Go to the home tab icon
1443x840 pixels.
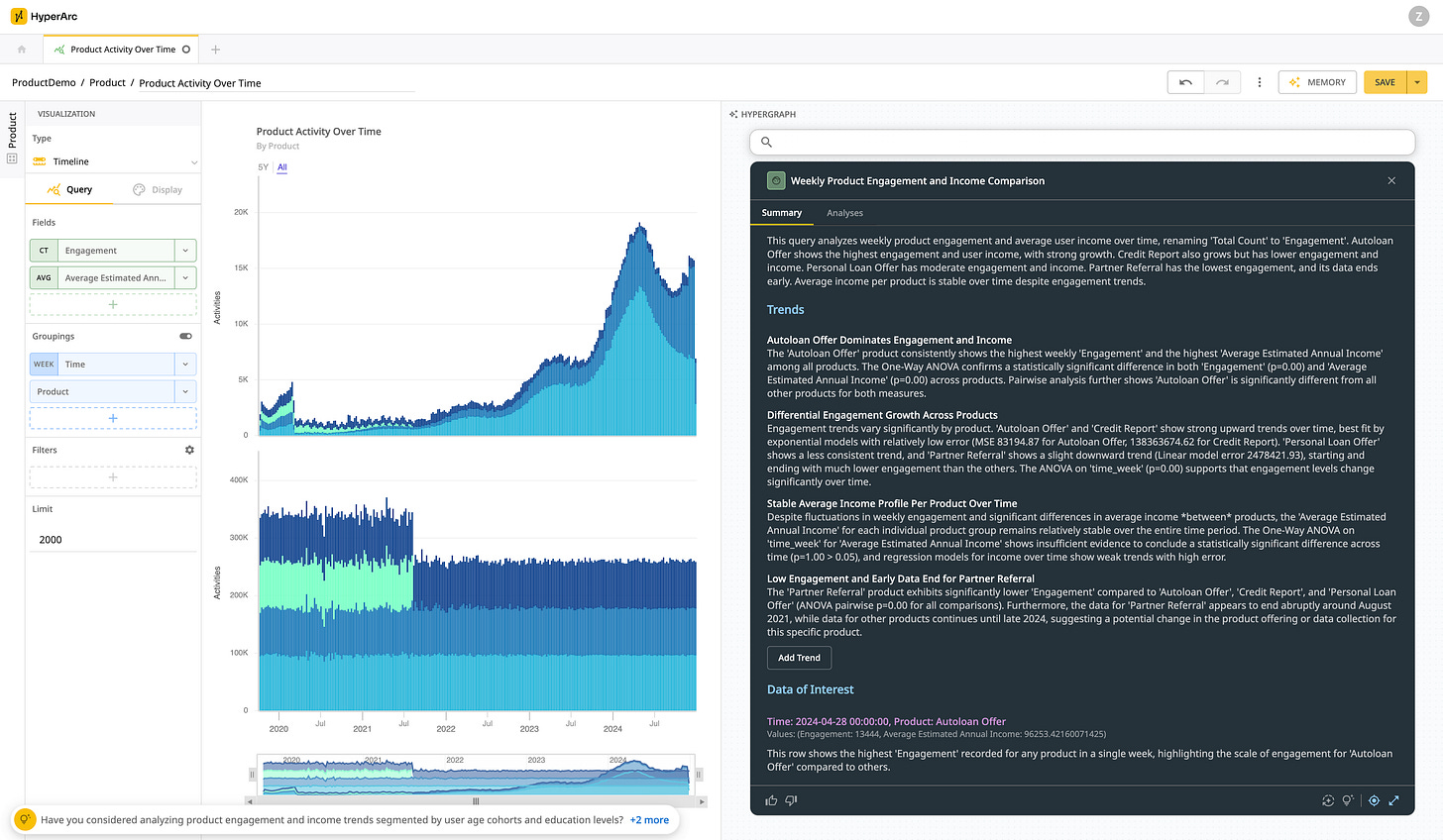22,50
